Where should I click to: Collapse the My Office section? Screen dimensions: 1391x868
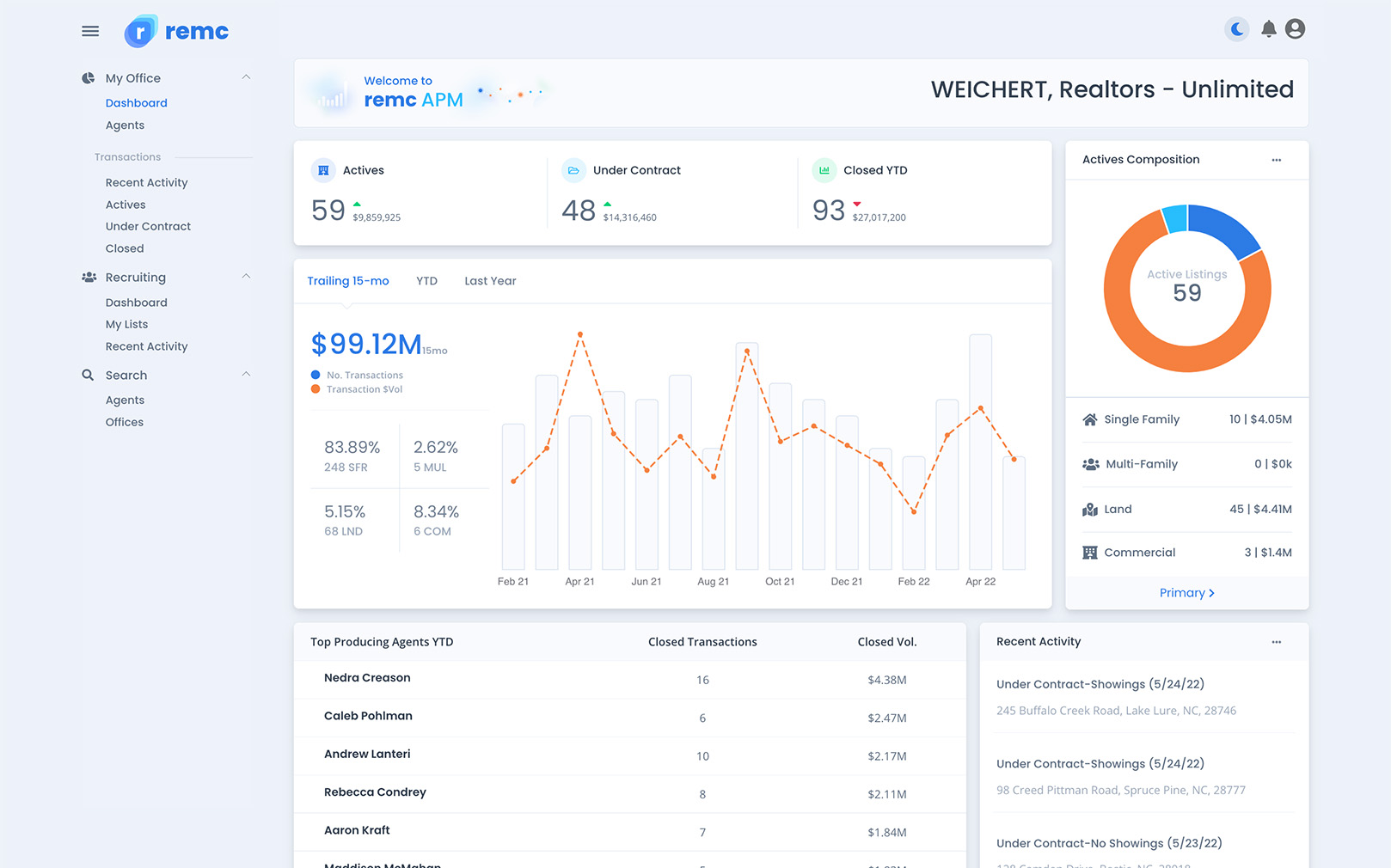click(x=247, y=77)
